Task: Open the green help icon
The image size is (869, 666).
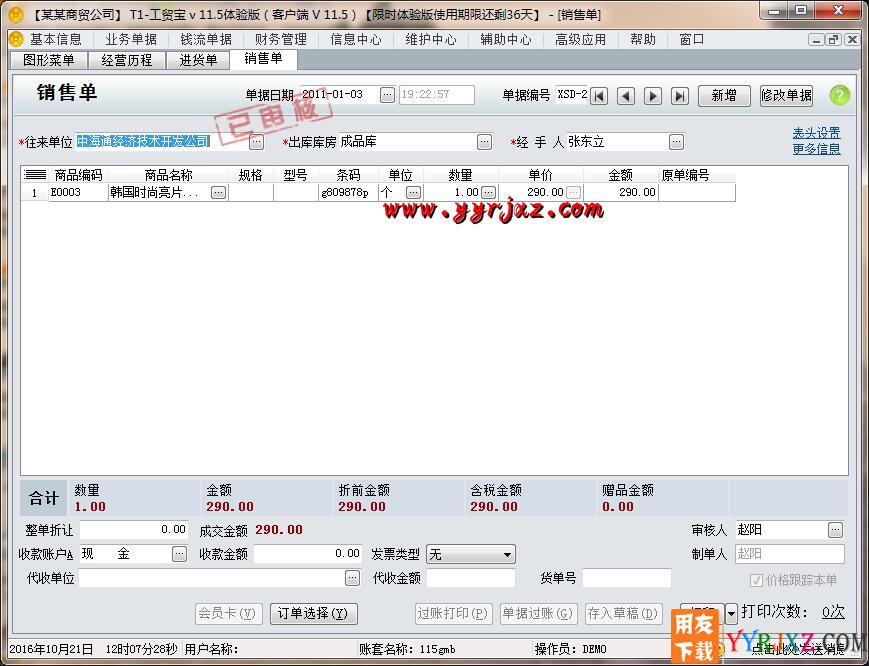Action: pyautogui.click(x=838, y=95)
